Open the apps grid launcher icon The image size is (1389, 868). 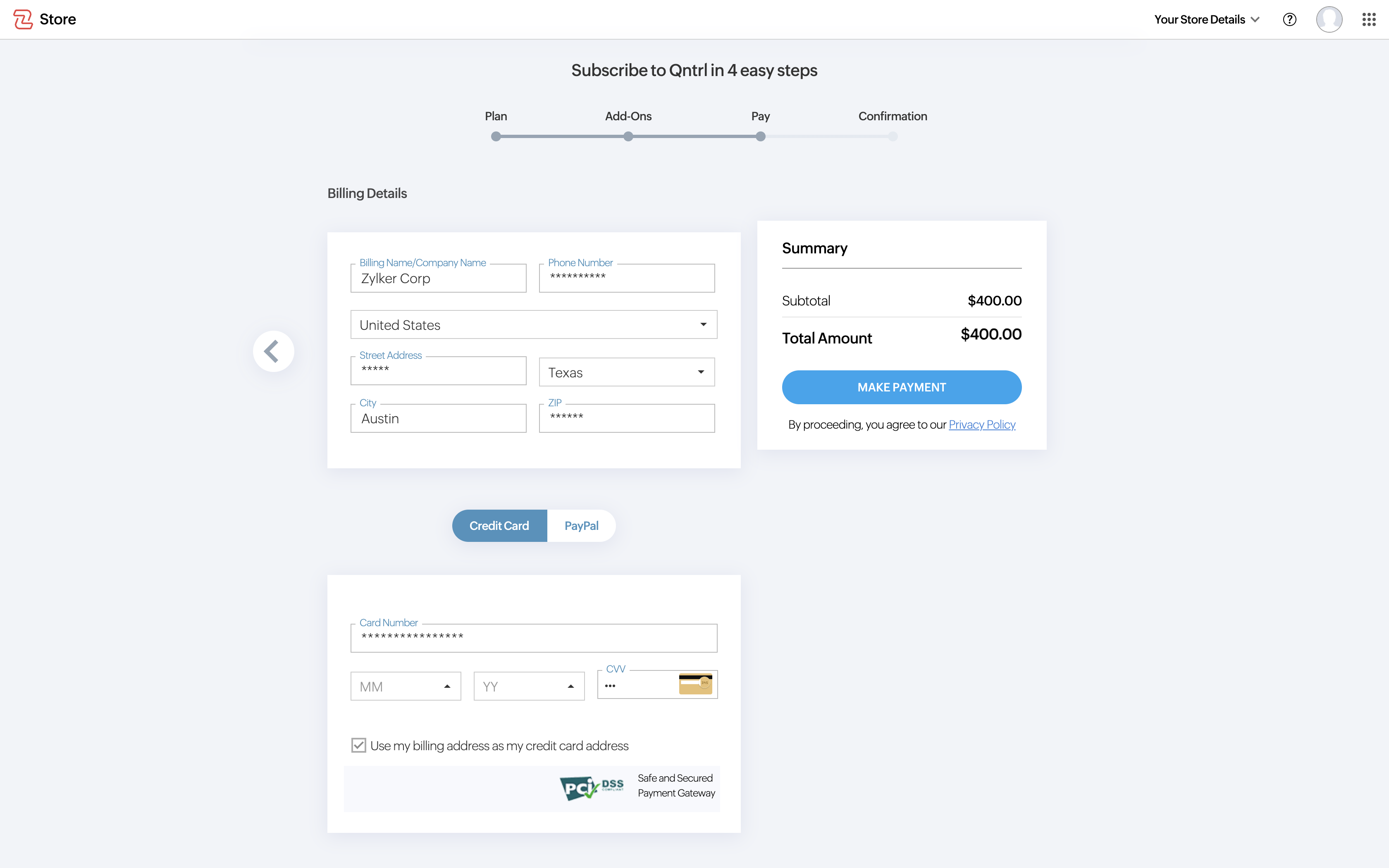(1368, 19)
